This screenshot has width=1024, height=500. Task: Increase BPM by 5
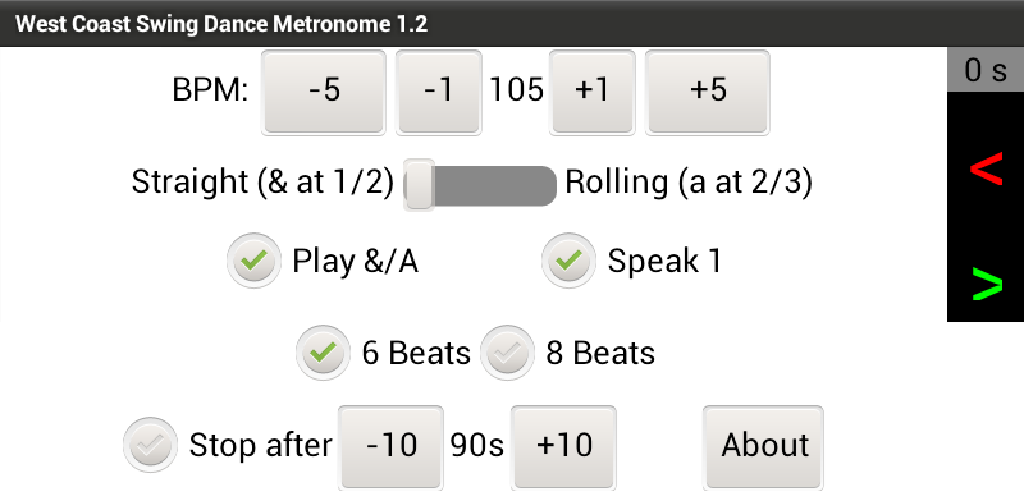tap(707, 91)
